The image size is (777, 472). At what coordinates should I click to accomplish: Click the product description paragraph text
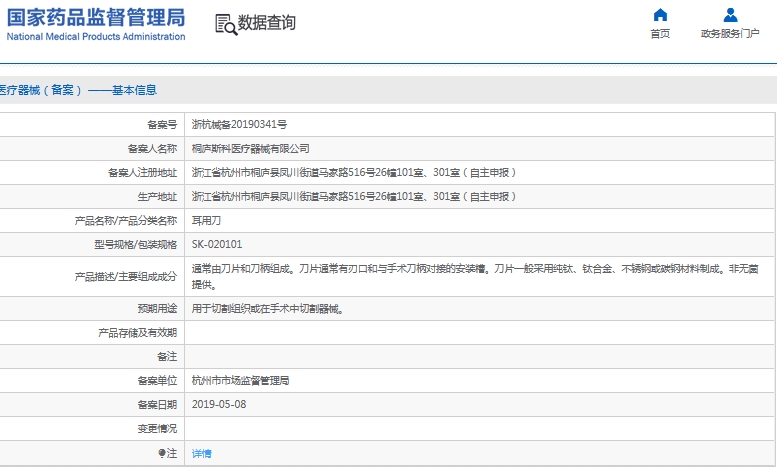[475, 276]
